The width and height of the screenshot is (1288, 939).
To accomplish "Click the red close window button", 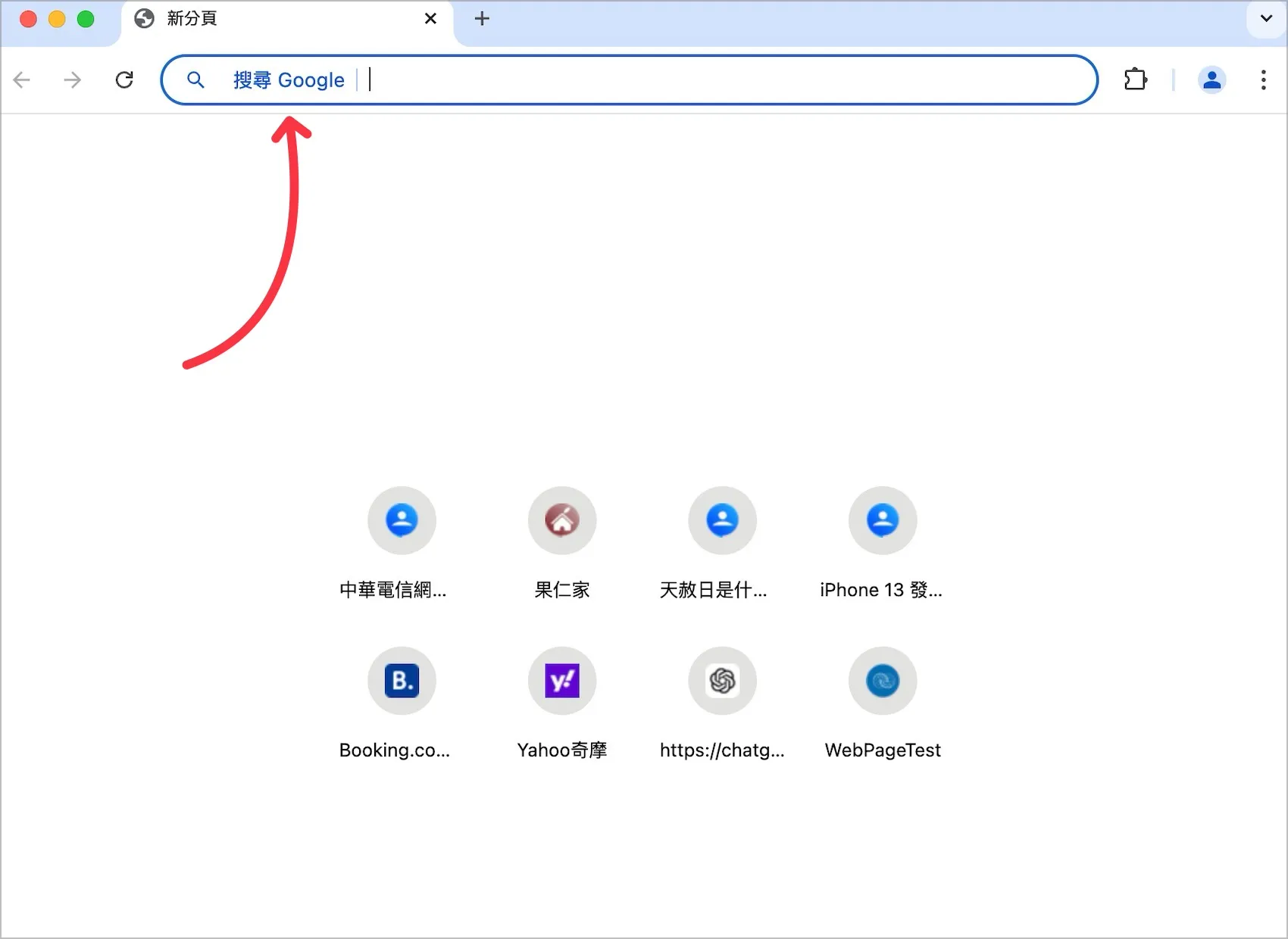I will tap(28, 19).
